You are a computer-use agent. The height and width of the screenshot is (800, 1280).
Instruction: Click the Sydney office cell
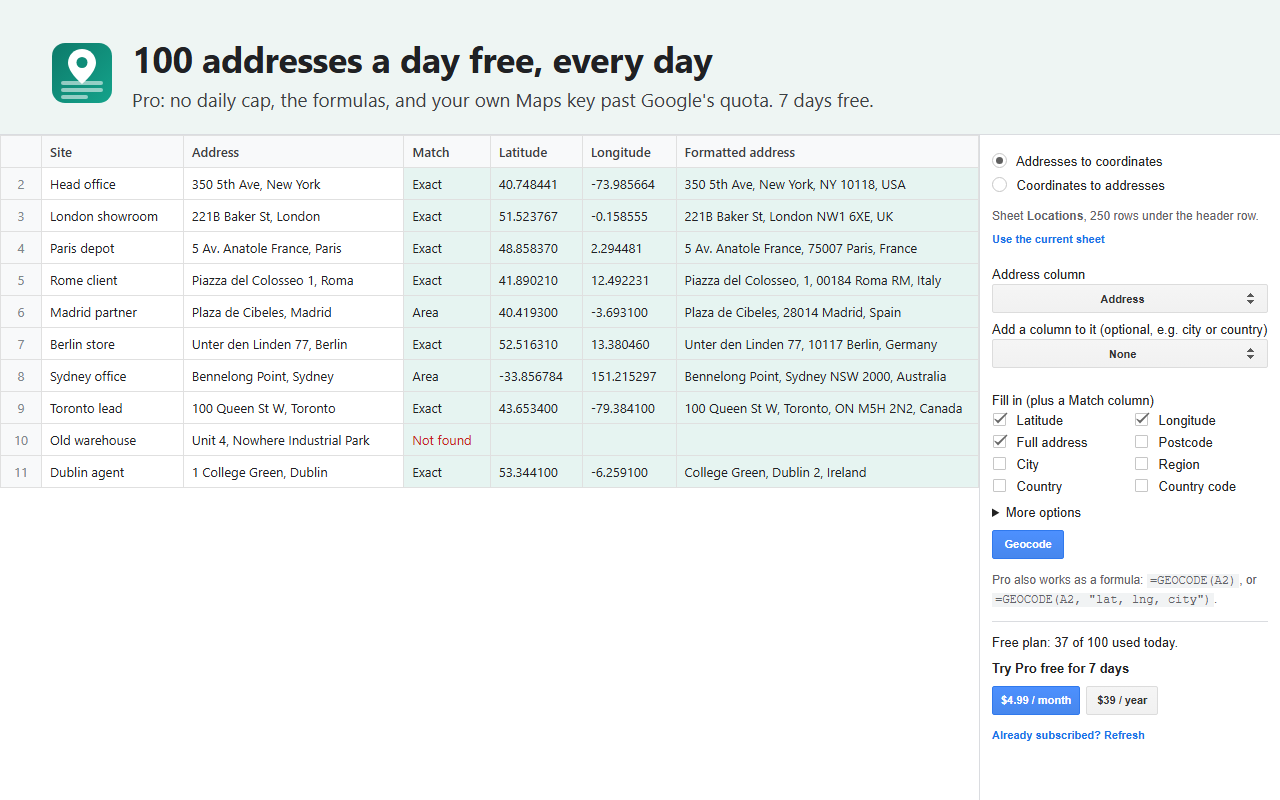tap(112, 376)
